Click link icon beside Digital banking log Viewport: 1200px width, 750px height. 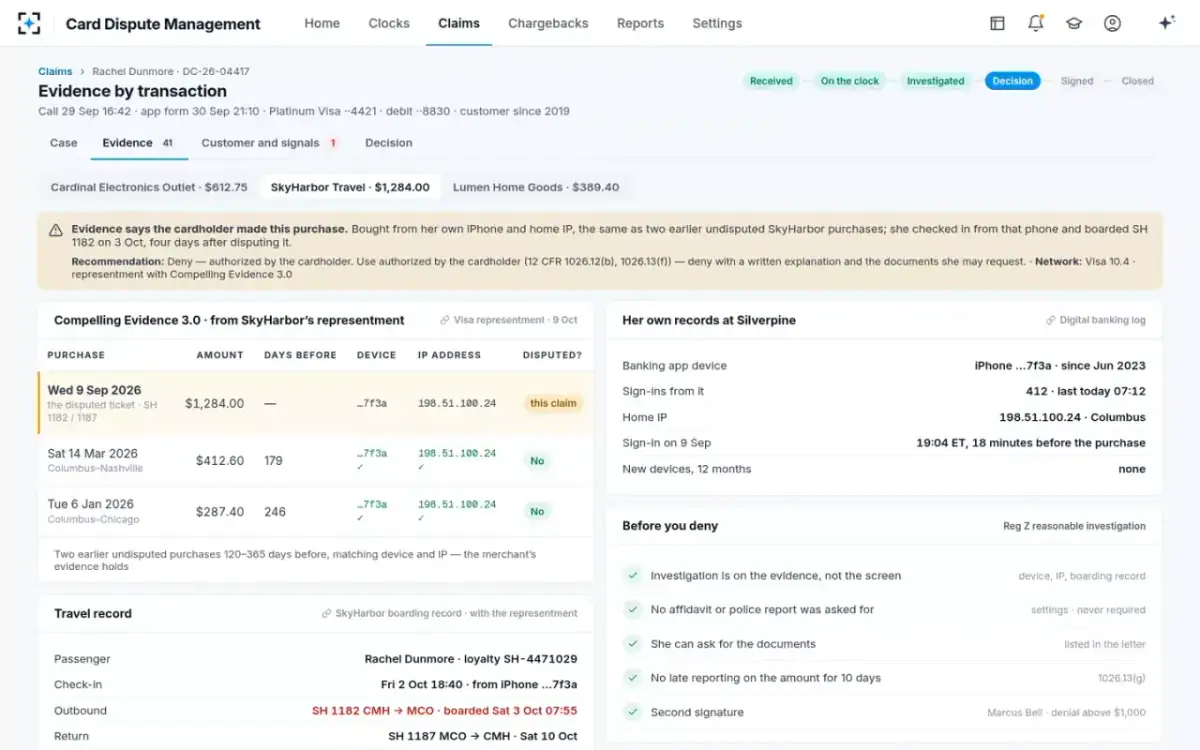(1051, 321)
